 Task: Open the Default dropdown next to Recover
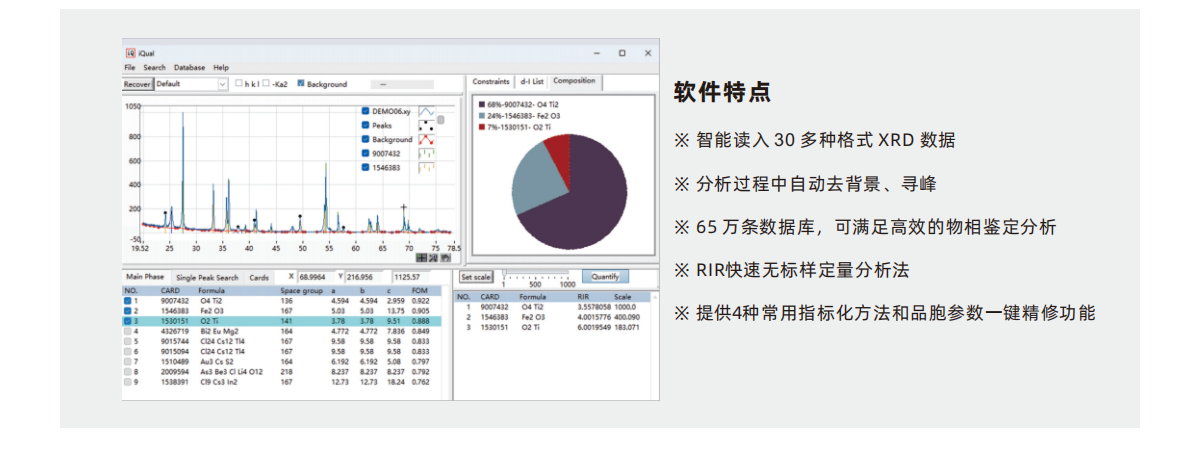(x=222, y=84)
